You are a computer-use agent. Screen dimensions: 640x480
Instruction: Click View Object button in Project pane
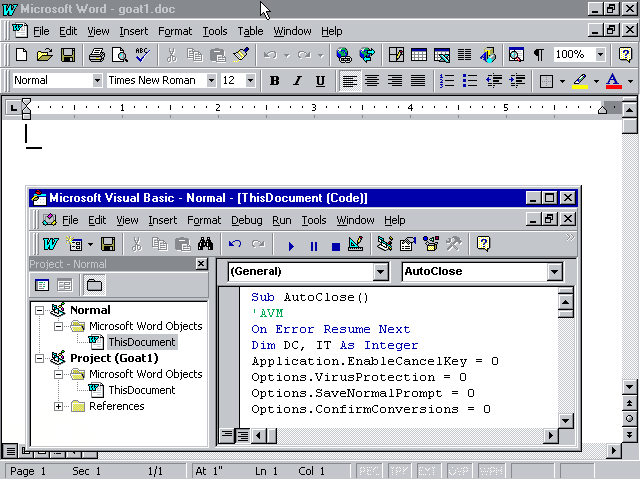point(64,285)
